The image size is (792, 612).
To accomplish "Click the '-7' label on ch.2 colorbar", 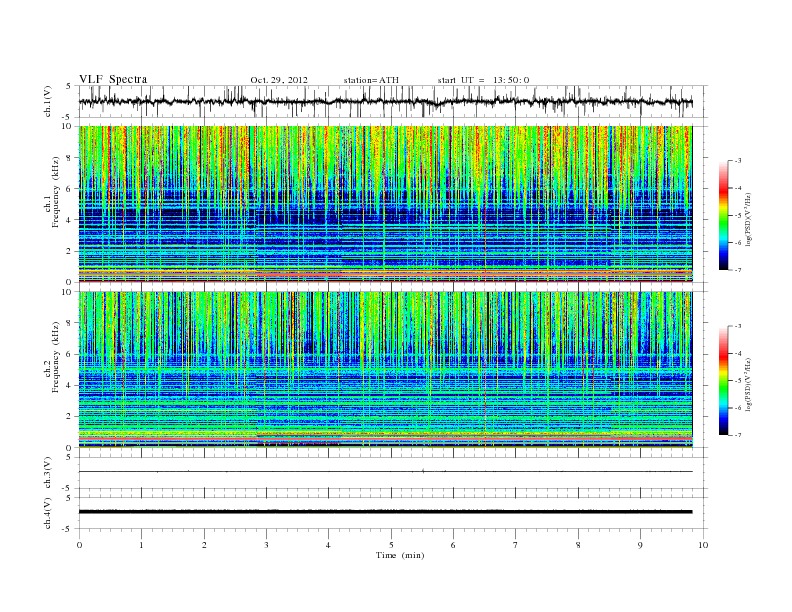I will point(737,435).
